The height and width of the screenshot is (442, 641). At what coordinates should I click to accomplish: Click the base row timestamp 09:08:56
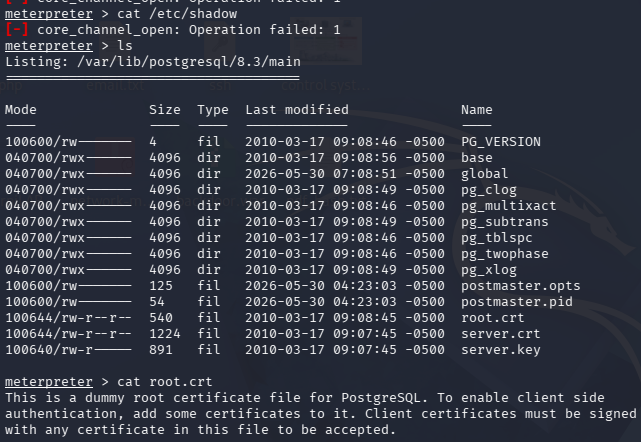[x=365, y=158]
